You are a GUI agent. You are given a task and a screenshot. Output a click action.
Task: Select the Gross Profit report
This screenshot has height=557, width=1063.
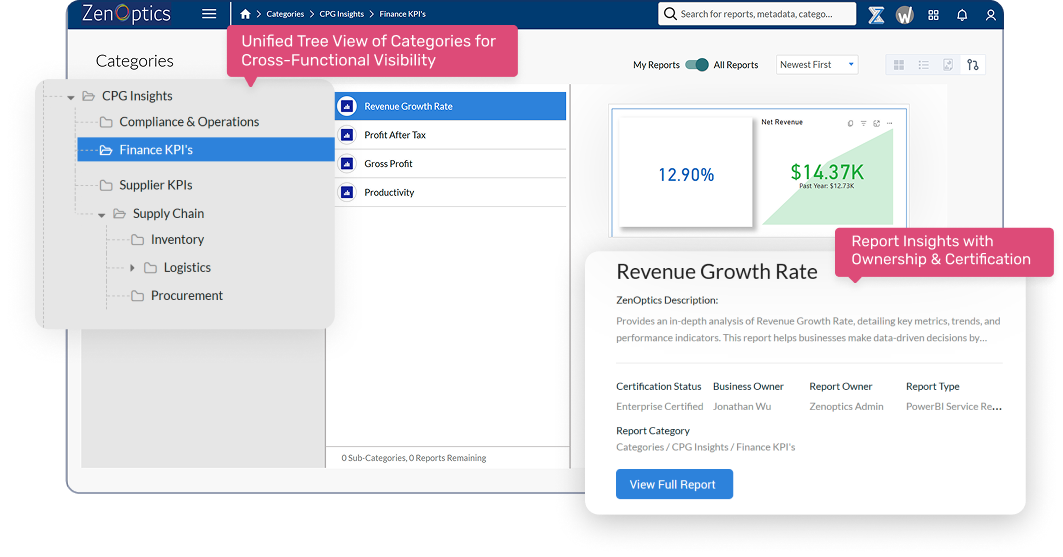pos(388,164)
